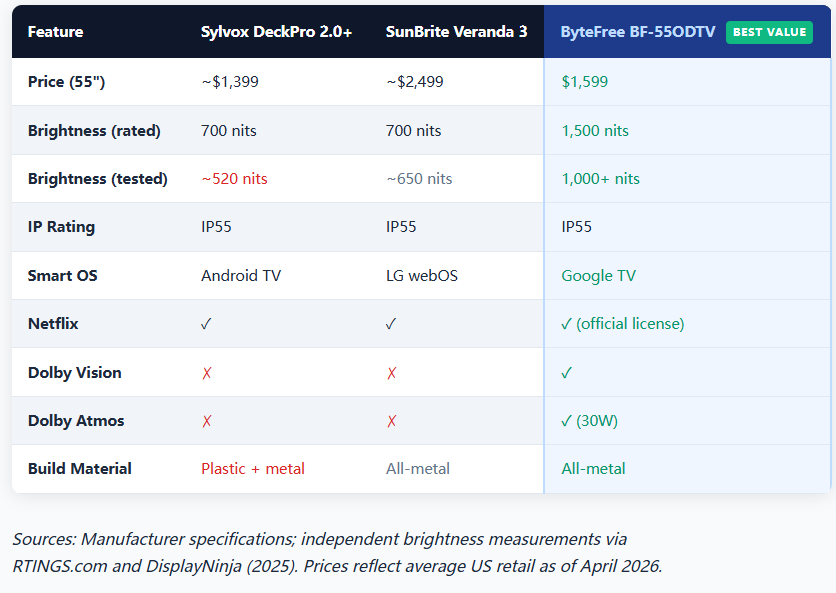Select the Google TV cell in Smart OS row
Viewport: 836px width, 593px height.
coord(598,276)
